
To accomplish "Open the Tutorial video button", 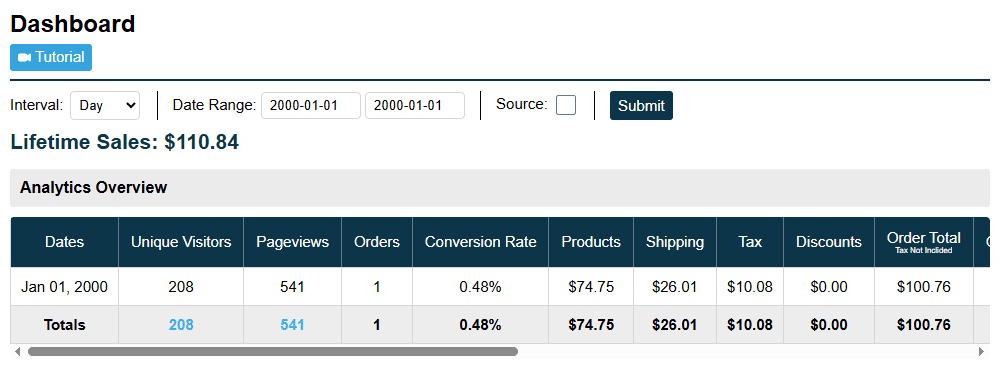I will tap(51, 57).
